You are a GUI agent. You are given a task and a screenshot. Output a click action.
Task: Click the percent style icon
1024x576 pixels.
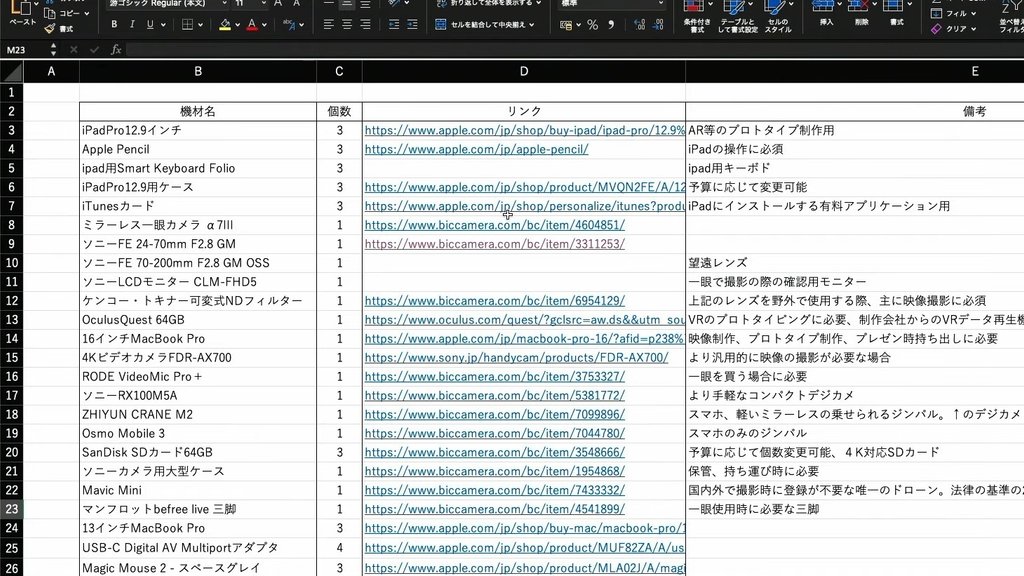coord(592,25)
